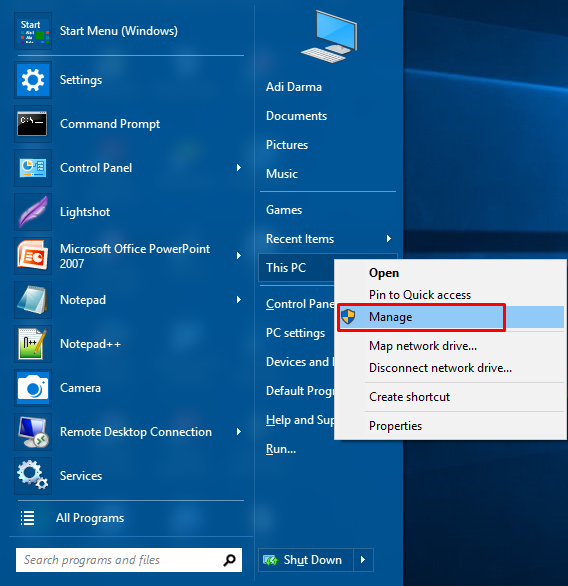Click the PowerPoint 2007 icon

click(33, 256)
